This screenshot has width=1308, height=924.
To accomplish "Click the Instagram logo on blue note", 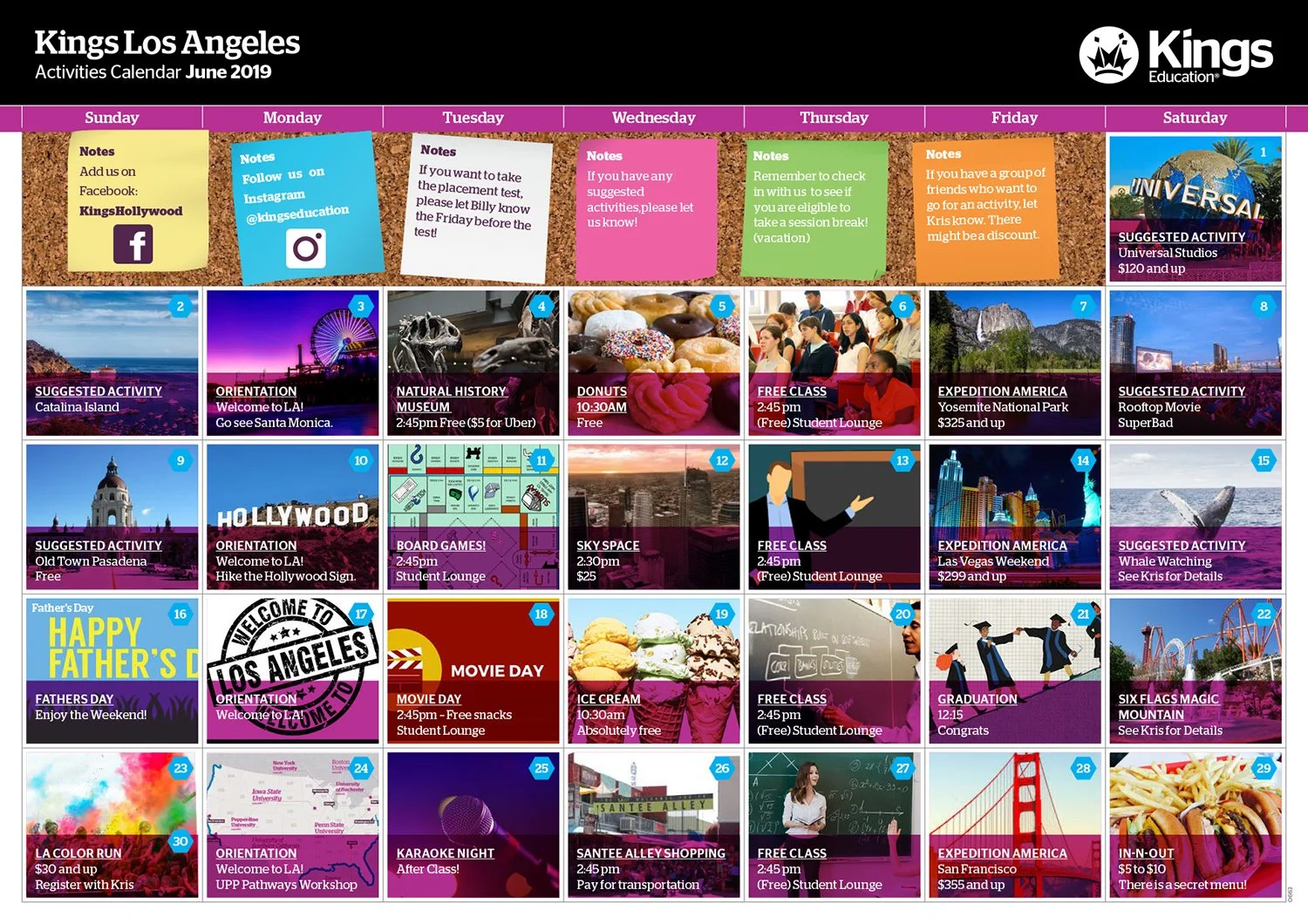I will pos(306,248).
